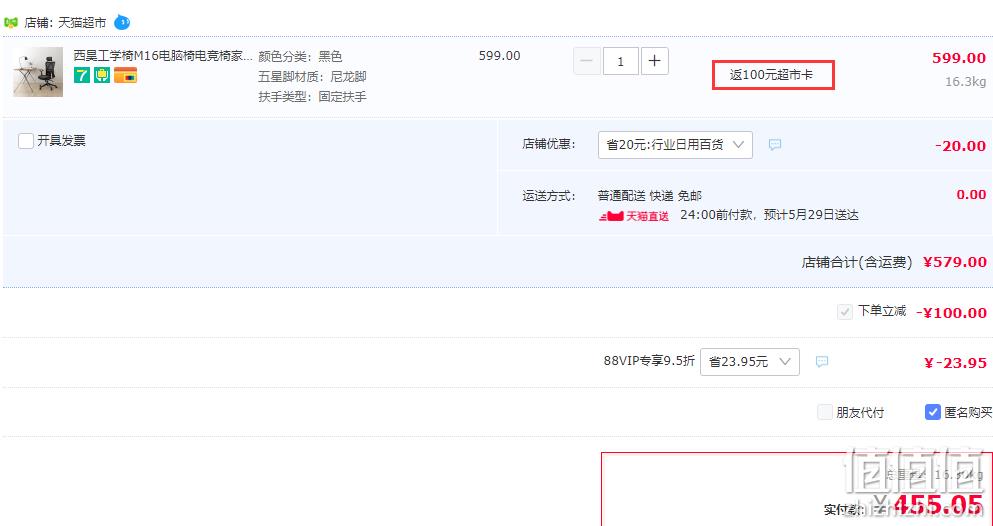993x526 pixels.
Task: Click the 颜色分类：黑色 attribute text
Action: pyautogui.click(x=300, y=56)
